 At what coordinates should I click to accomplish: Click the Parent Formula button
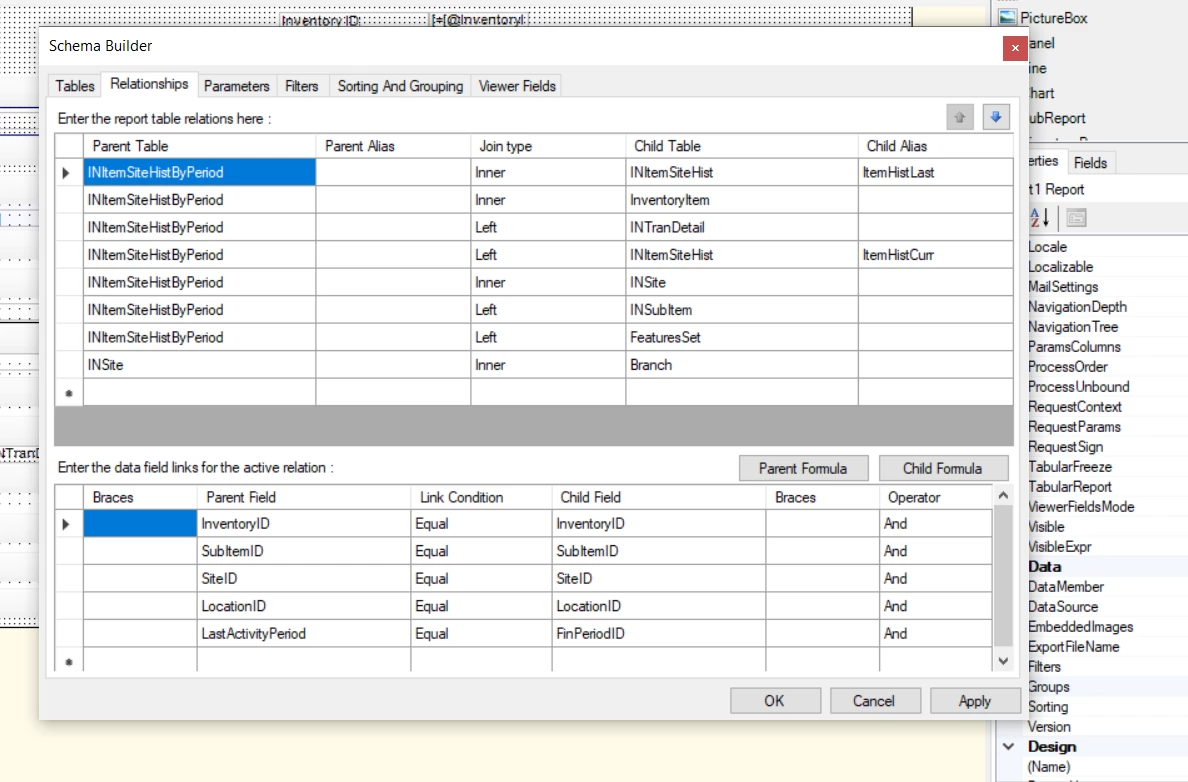coord(803,468)
